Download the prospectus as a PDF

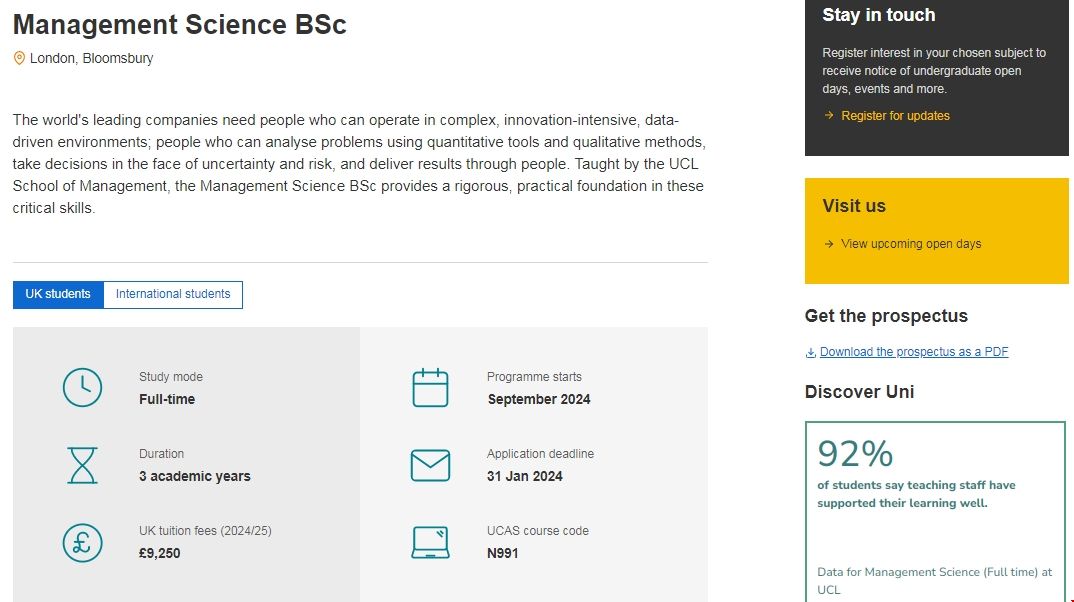[914, 352]
